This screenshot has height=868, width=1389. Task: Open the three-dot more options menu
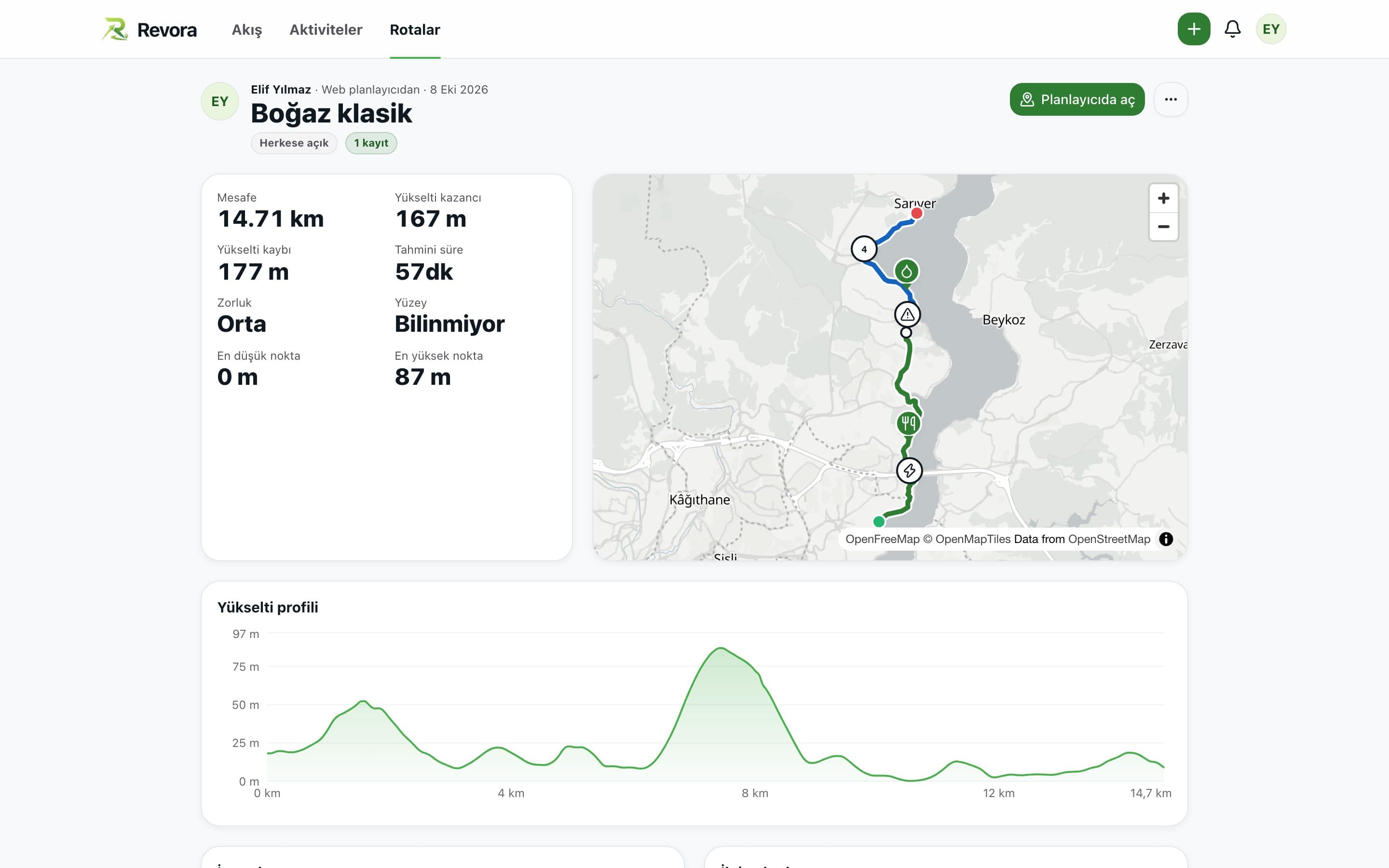[x=1171, y=99]
